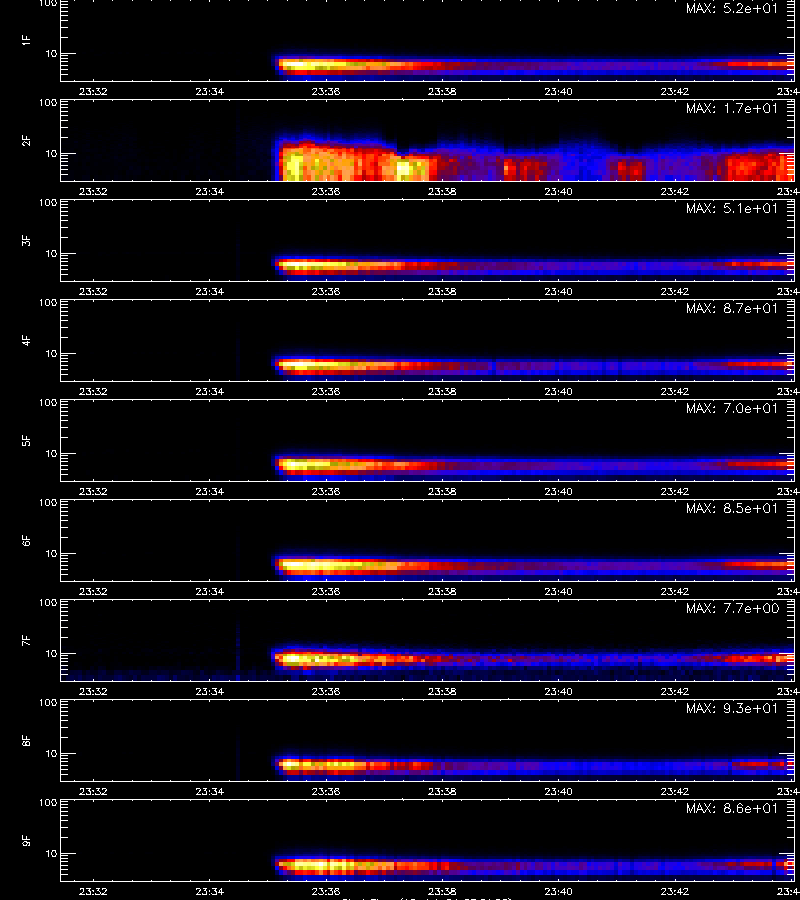Select the MAX: 9.3e+01 annotation
This screenshot has width=800, height=900.
pos(732,708)
